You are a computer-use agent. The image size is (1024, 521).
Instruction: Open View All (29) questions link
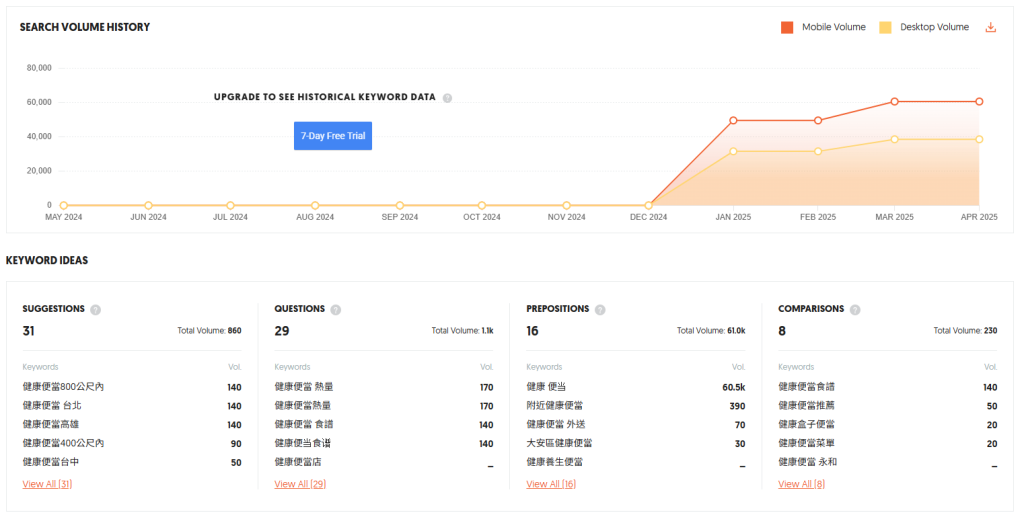click(300, 484)
